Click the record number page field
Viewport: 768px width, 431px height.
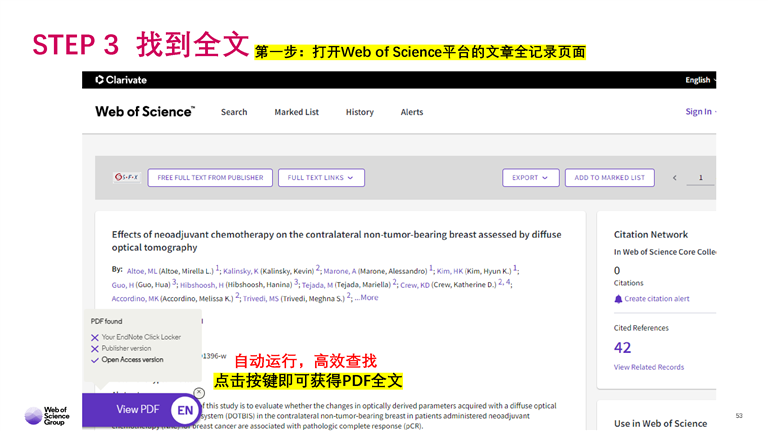(700, 178)
